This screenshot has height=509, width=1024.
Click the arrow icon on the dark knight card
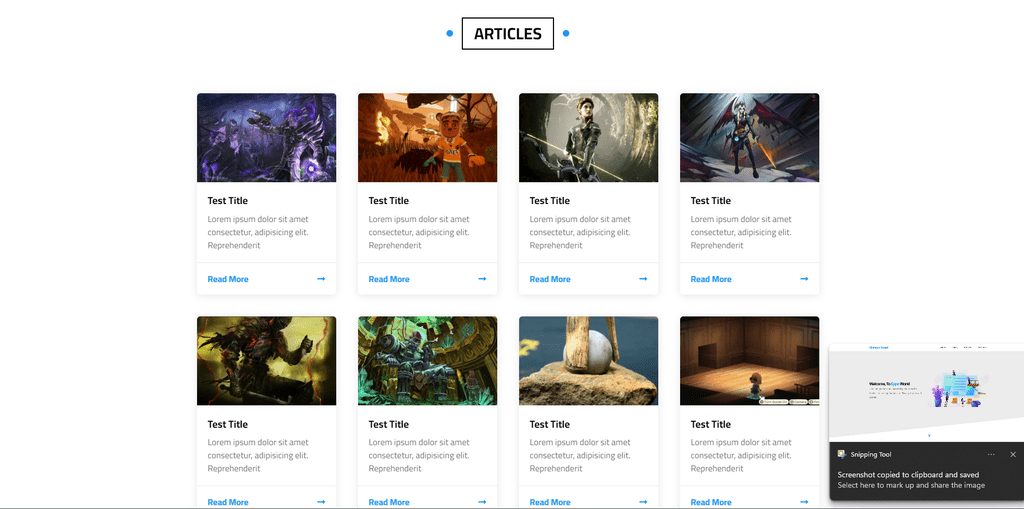[x=321, y=502]
